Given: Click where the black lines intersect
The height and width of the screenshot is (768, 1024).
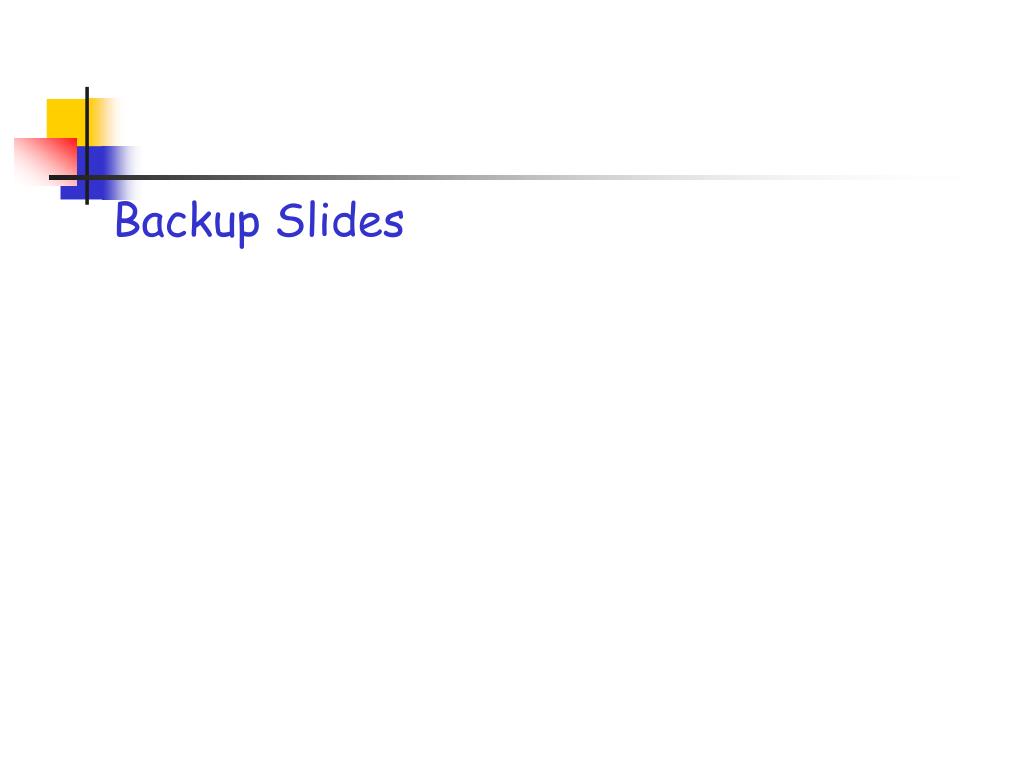Looking at the screenshot, I should point(87,177).
